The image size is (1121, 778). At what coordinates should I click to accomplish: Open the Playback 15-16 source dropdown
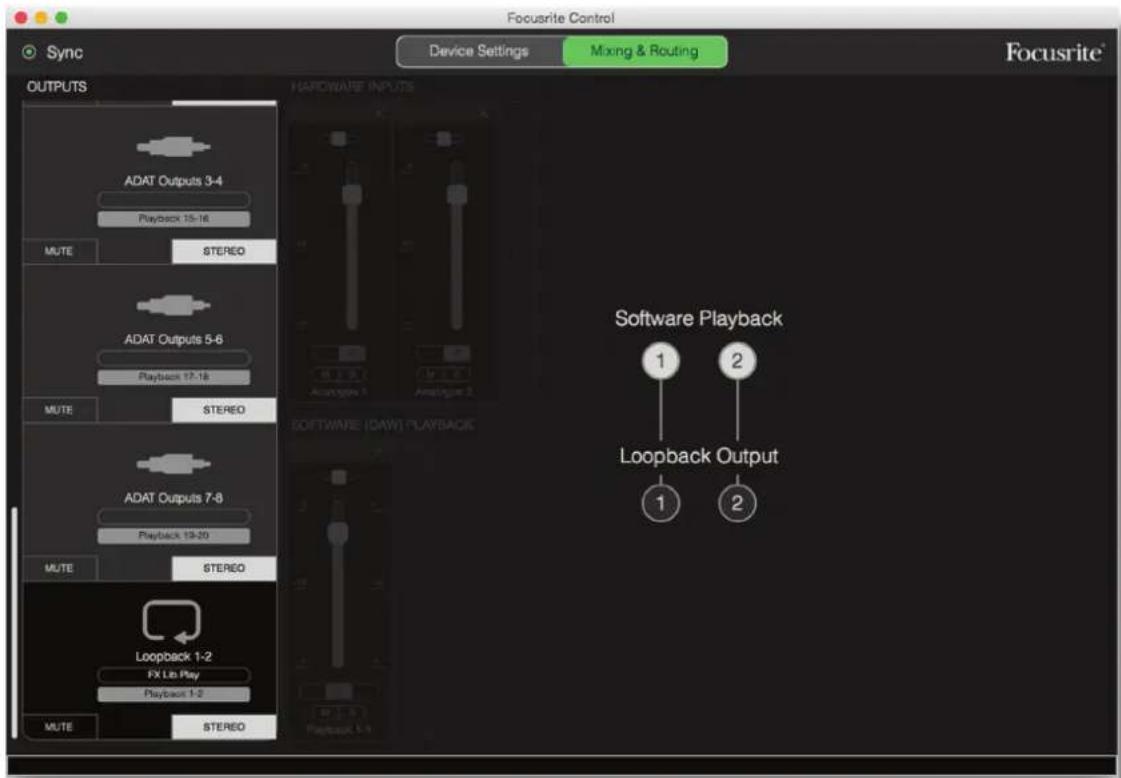click(174, 219)
